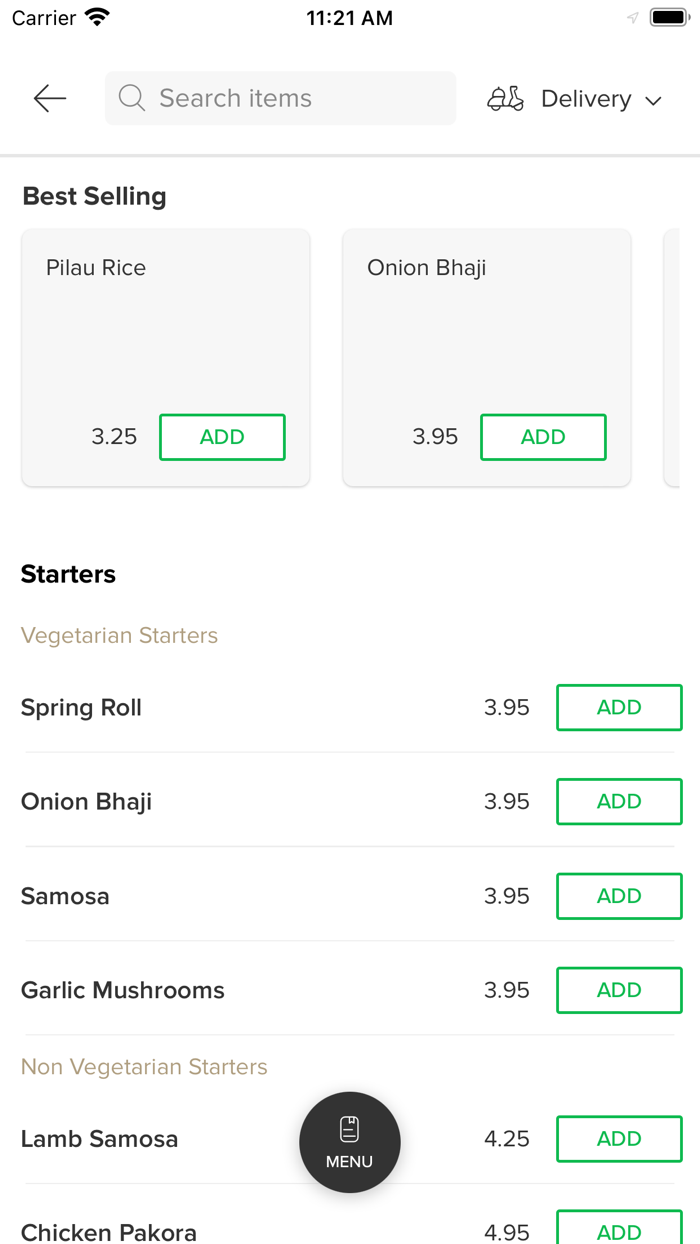The image size is (700, 1244).
Task: Select the Vegetarian Starters subheading
Action: pos(119,636)
